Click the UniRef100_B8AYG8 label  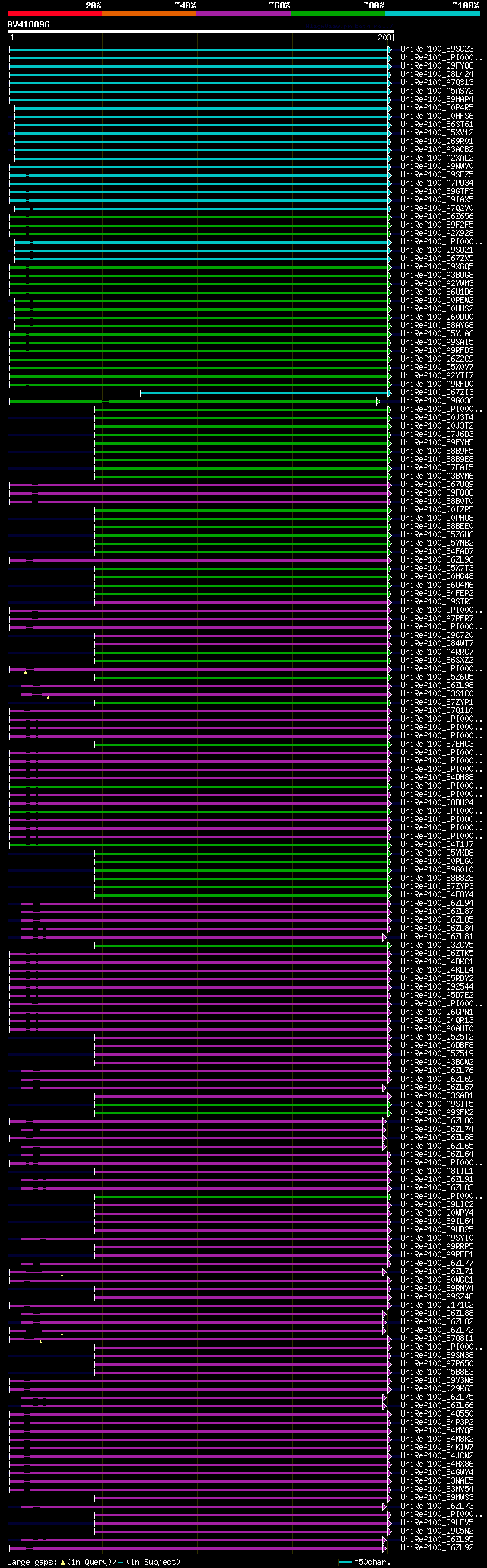click(437, 326)
